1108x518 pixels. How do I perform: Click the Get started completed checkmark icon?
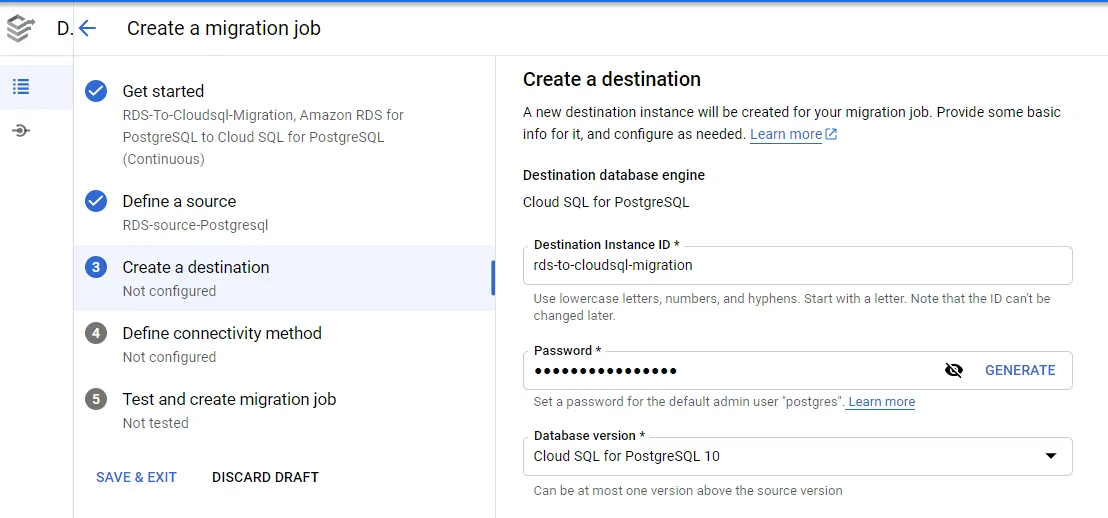coord(96,91)
